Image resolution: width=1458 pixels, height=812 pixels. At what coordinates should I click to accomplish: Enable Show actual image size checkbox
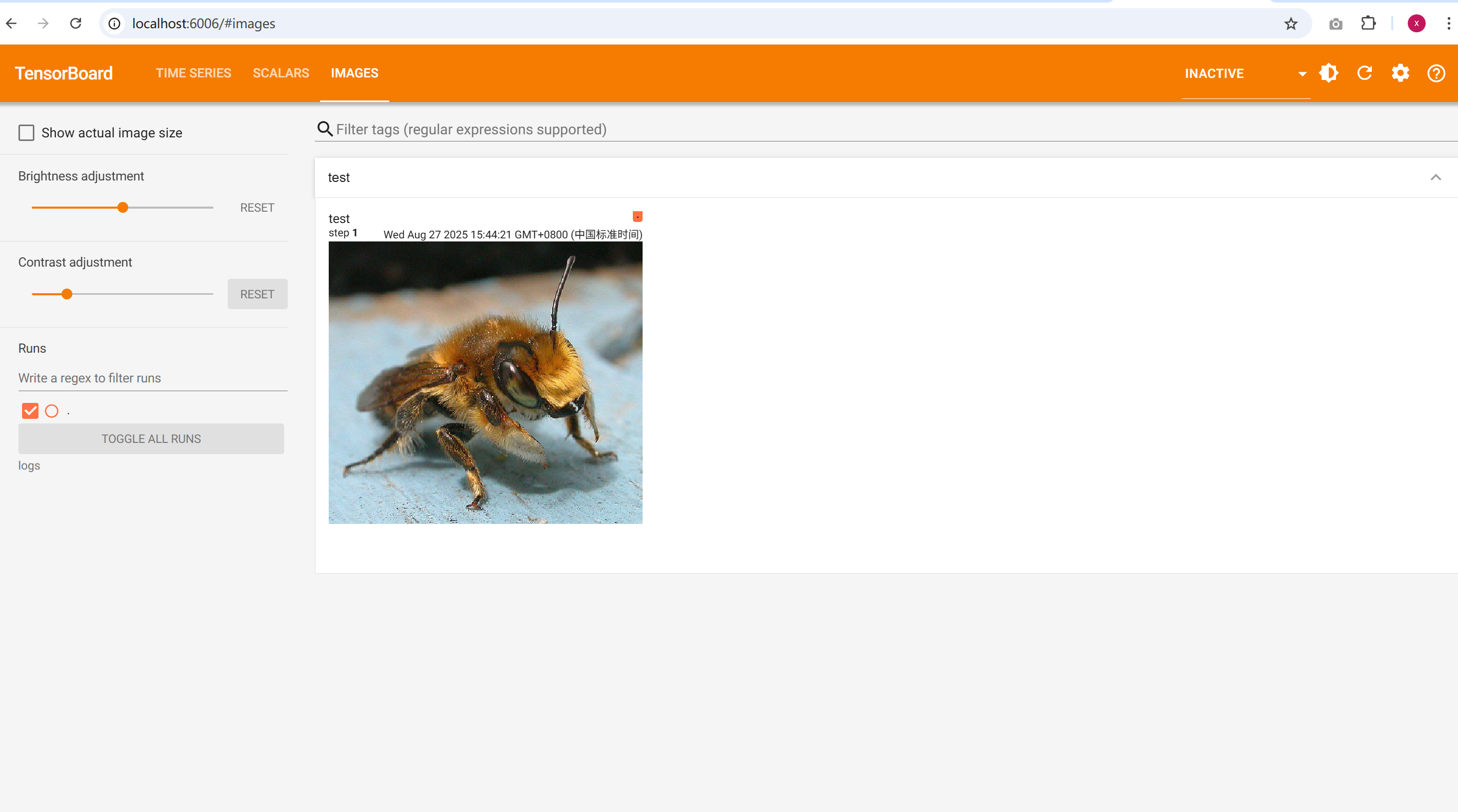(27, 133)
